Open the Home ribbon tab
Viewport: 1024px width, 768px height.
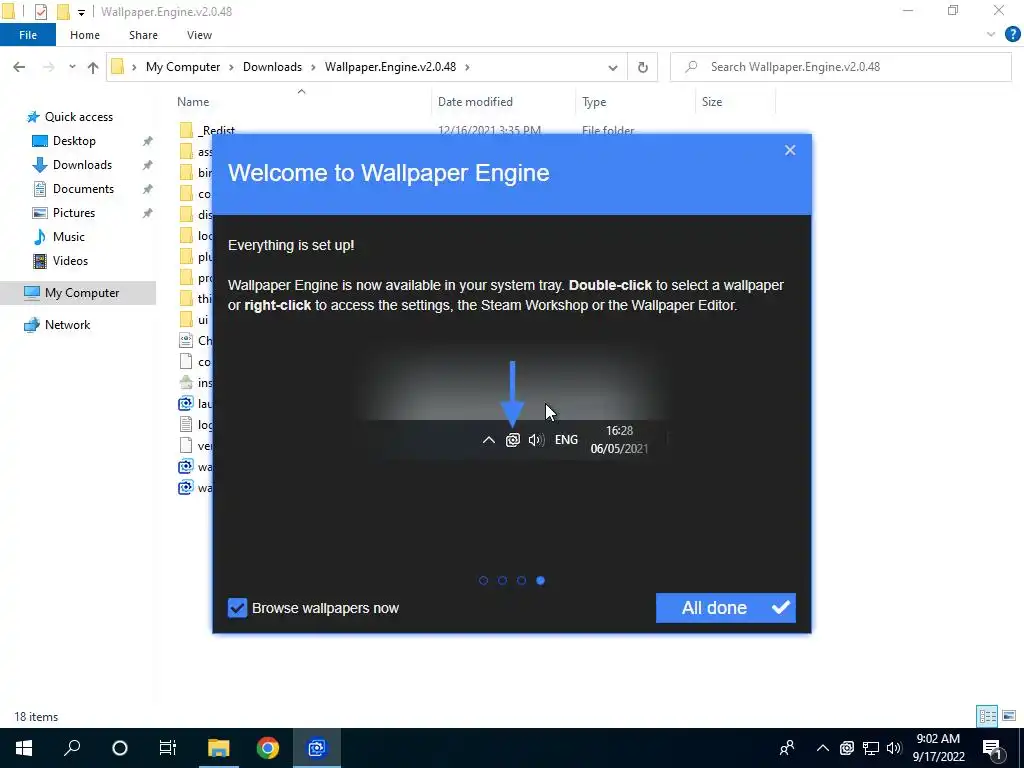(85, 35)
